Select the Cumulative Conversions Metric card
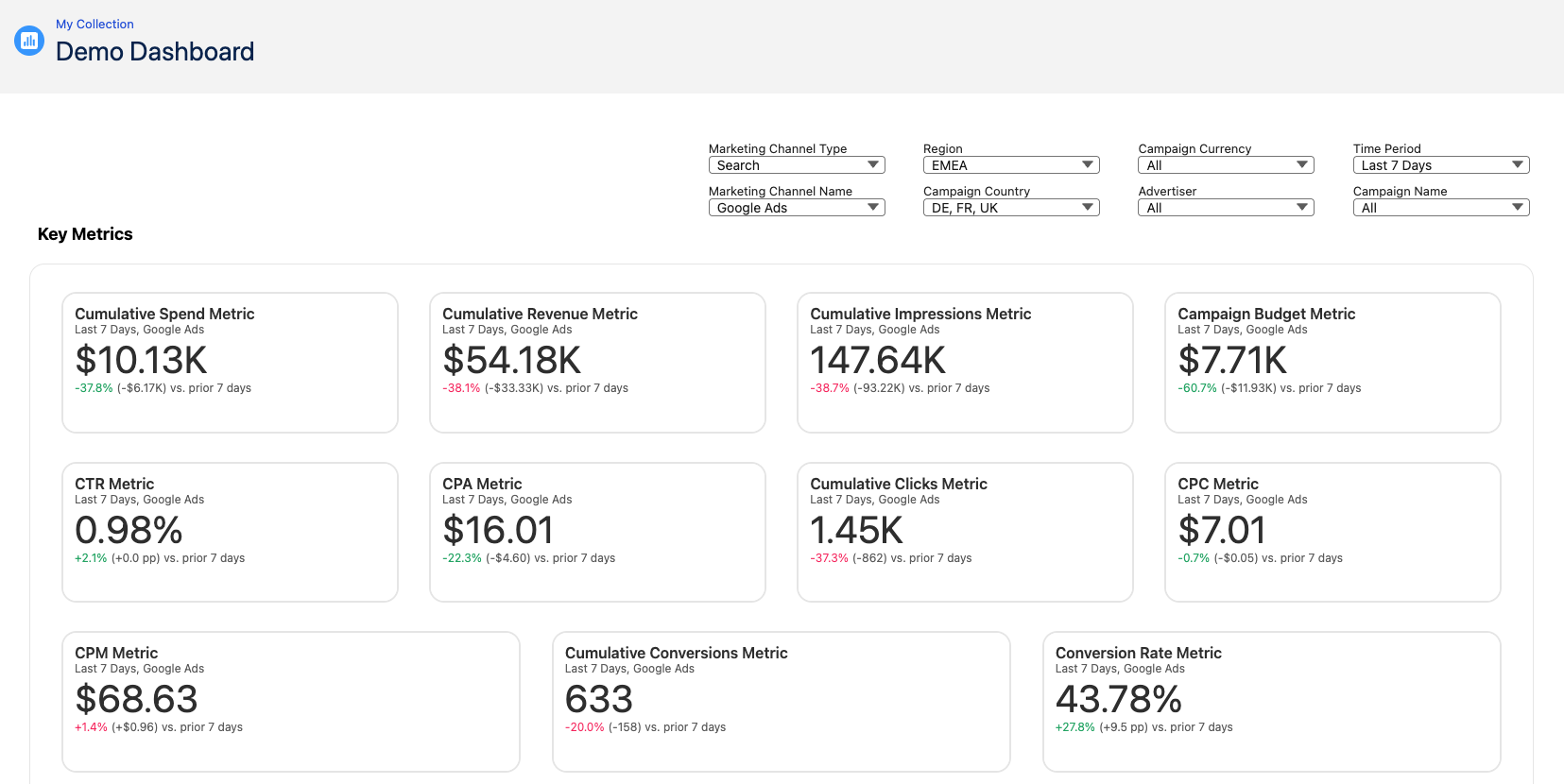The width and height of the screenshot is (1564, 784). [x=781, y=701]
